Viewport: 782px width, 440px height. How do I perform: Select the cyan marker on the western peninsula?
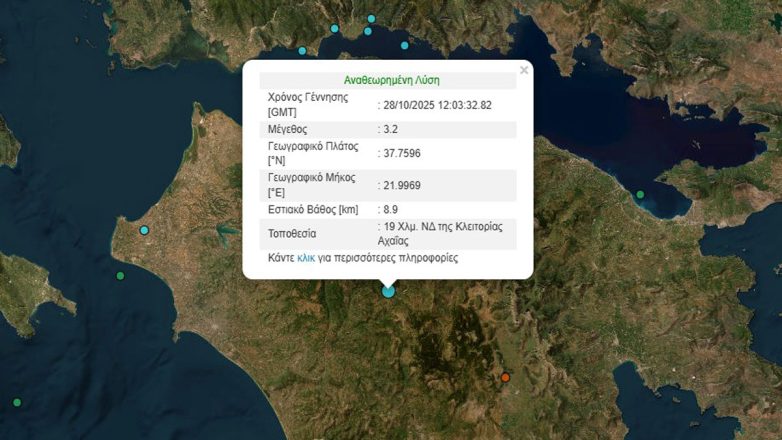(x=144, y=230)
